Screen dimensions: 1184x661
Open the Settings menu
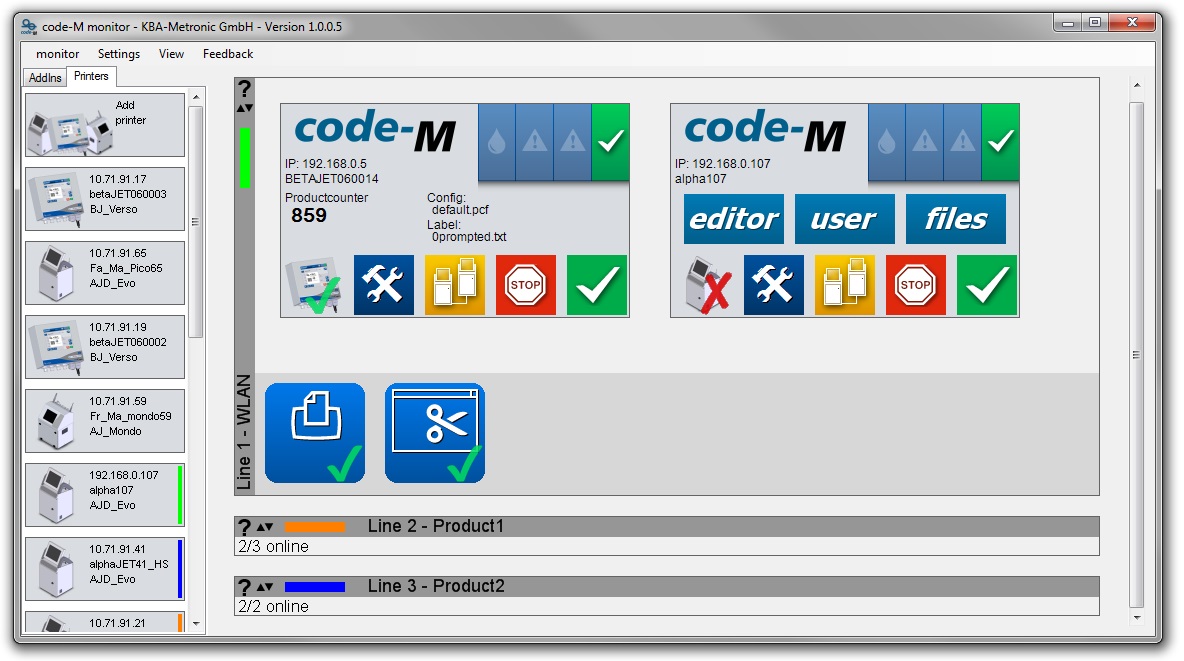click(119, 54)
